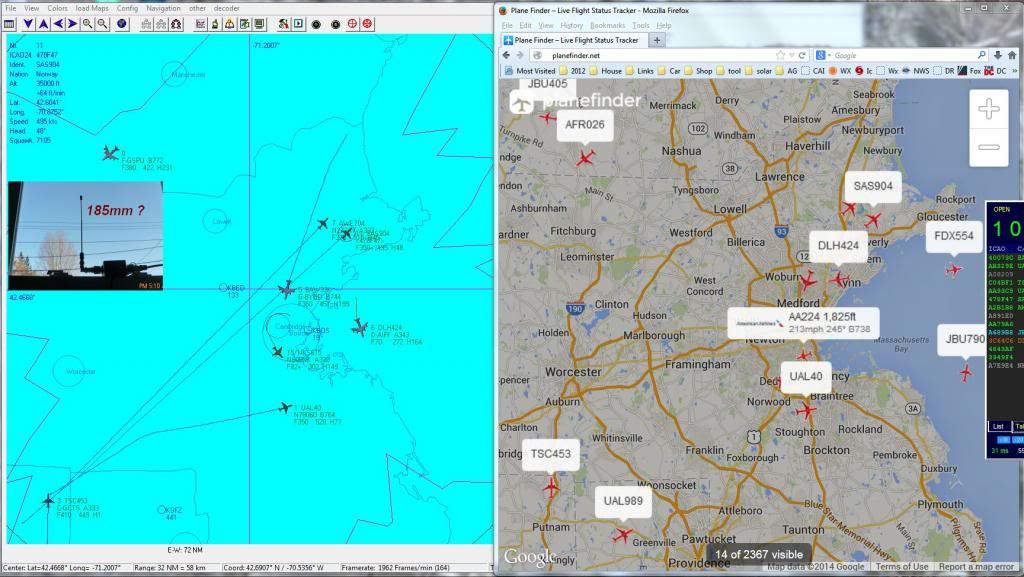Open the House bookmarks folder
Image resolution: width=1024 pixels, height=577 pixels.
pos(606,70)
